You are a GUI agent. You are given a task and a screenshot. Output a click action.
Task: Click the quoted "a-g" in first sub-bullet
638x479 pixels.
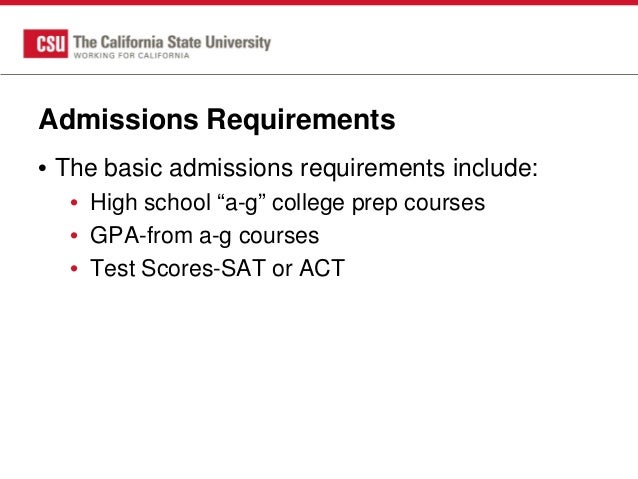[241, 203]
